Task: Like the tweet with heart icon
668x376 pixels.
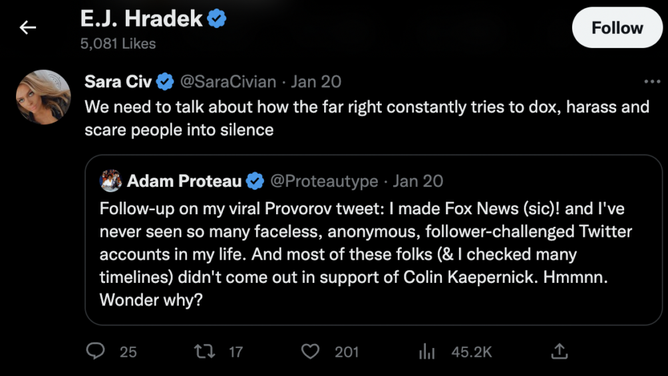Action: point(310,351)
